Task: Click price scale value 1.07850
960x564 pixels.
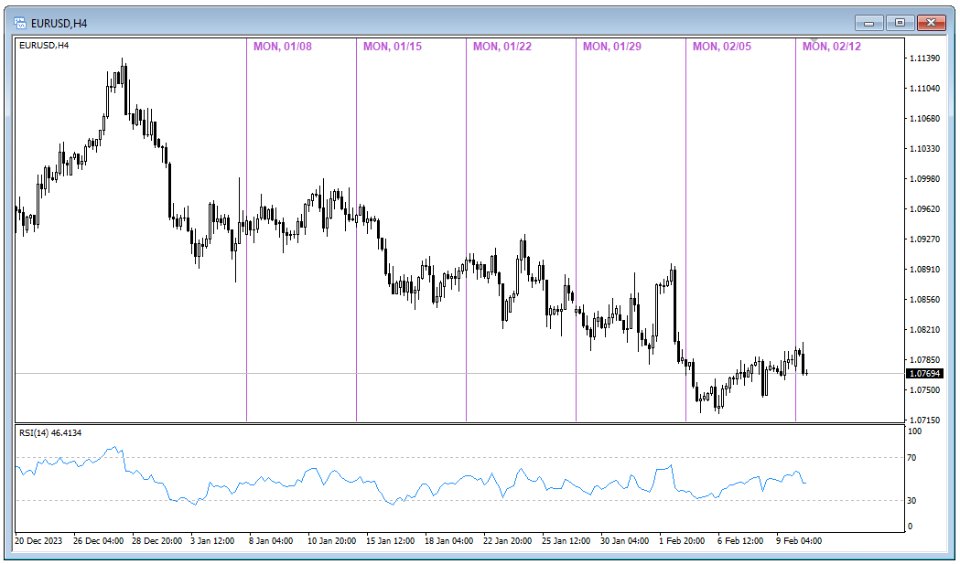Action: (924, 359)
